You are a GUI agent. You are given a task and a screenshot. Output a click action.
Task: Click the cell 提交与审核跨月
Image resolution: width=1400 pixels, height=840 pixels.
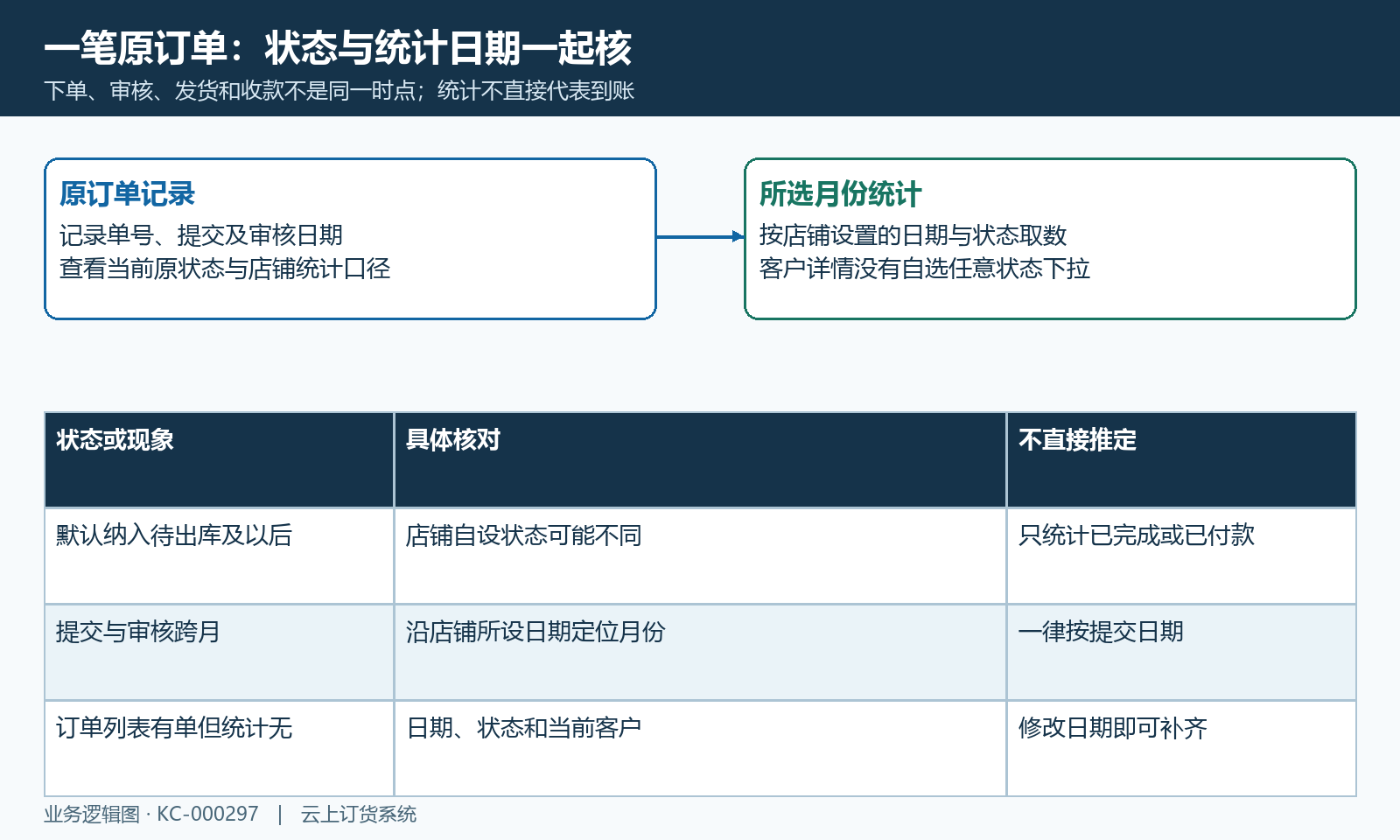coord(219,653)
